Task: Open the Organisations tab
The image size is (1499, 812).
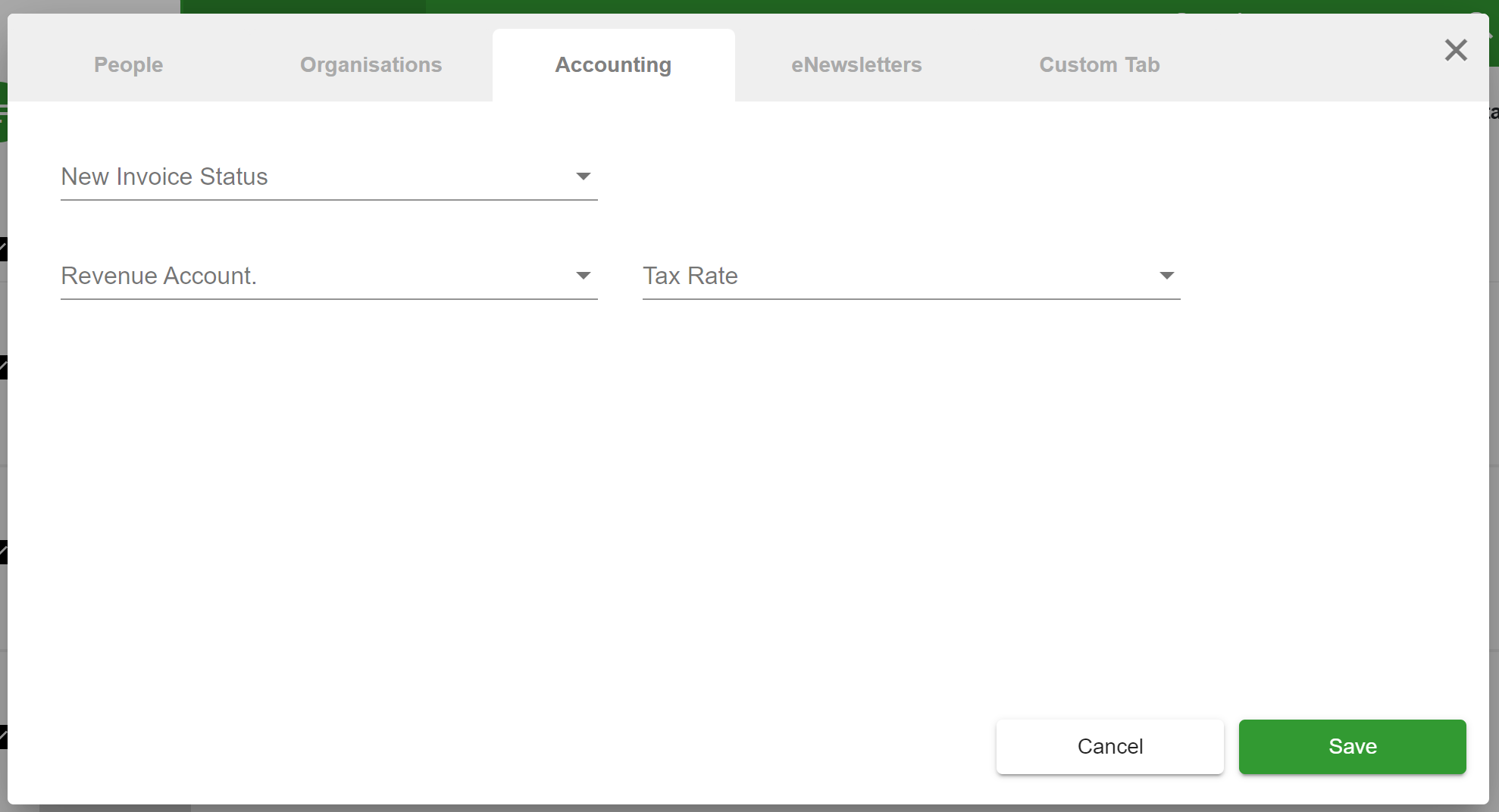Action: coord(371,65)
